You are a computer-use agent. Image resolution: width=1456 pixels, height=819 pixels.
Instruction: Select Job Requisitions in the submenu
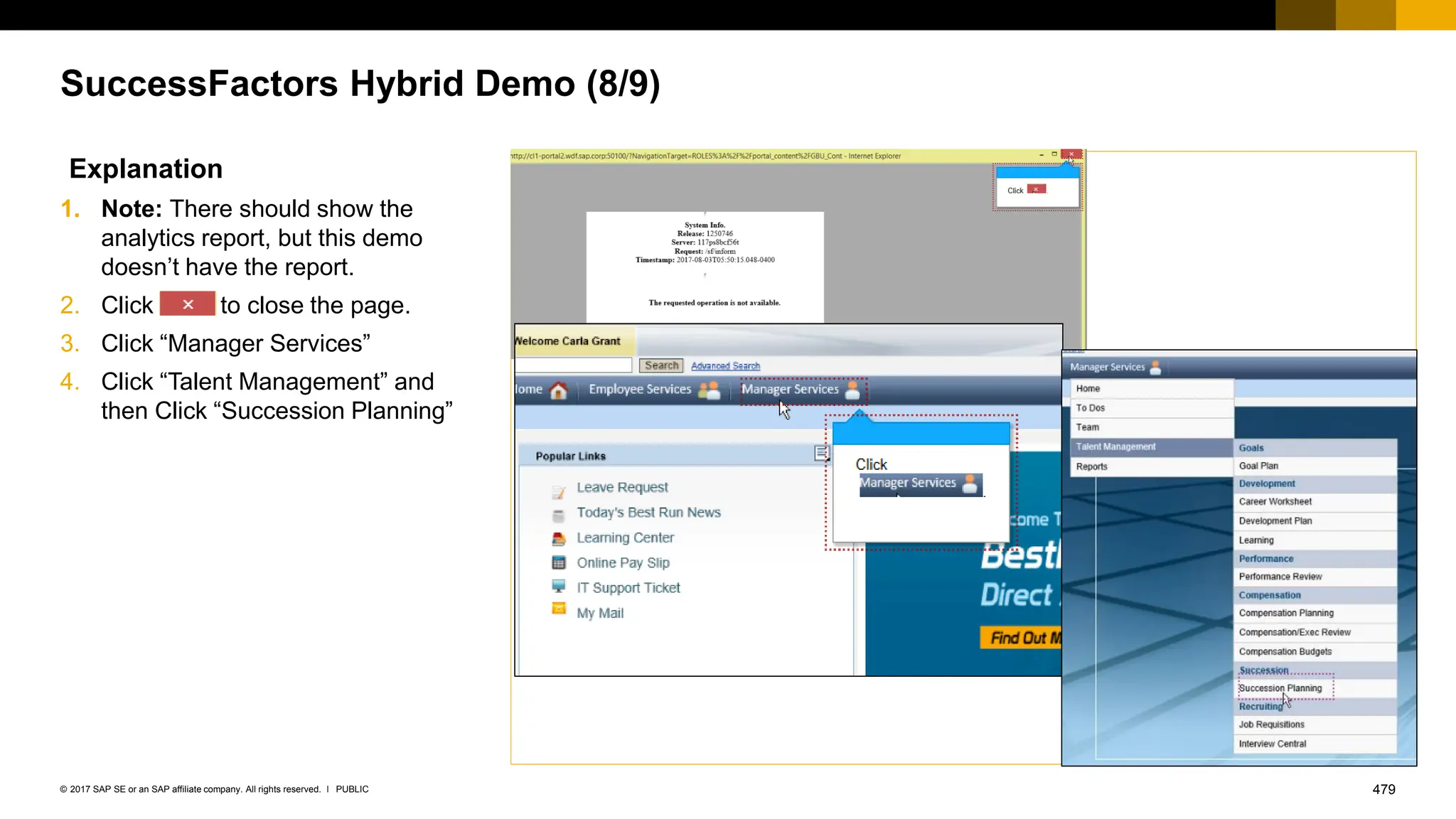point(1315,724)
